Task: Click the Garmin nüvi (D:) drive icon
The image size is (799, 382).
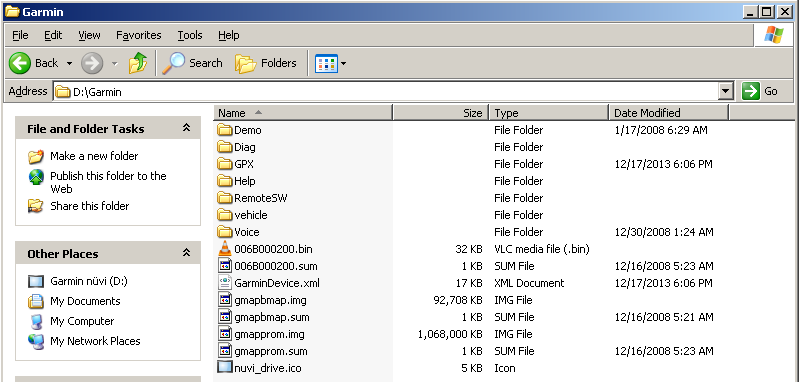Action: click(36, 281)
